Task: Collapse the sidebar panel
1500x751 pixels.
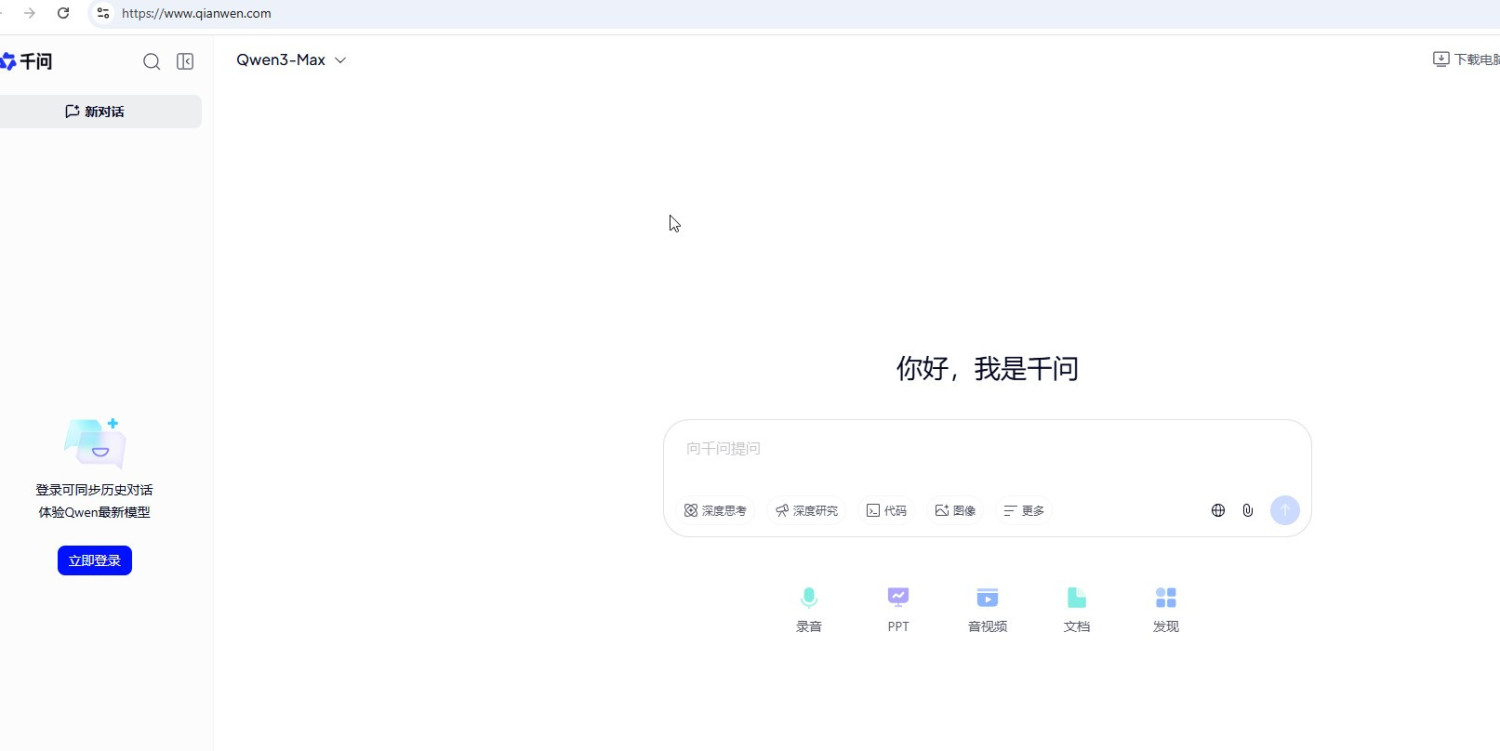Action: click(x=185, y=62)
